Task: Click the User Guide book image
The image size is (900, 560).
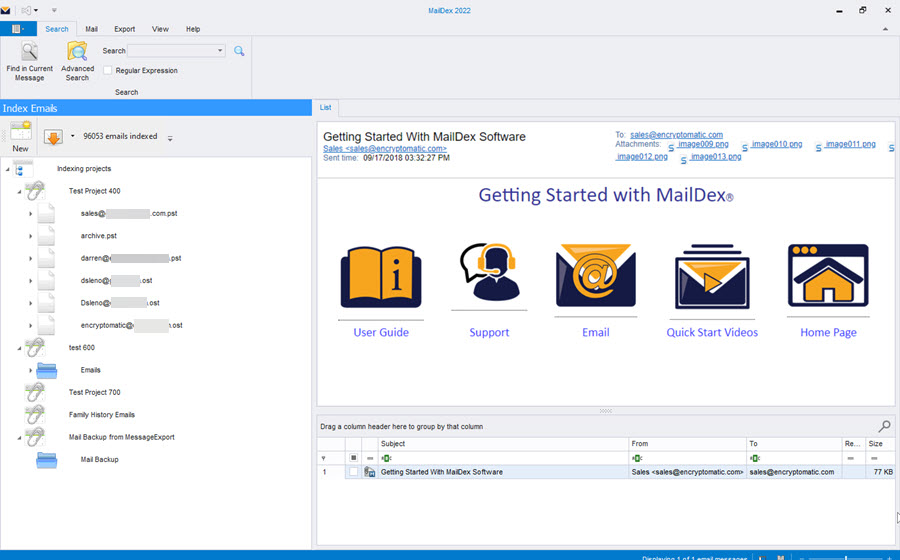Action: [381, 278]
